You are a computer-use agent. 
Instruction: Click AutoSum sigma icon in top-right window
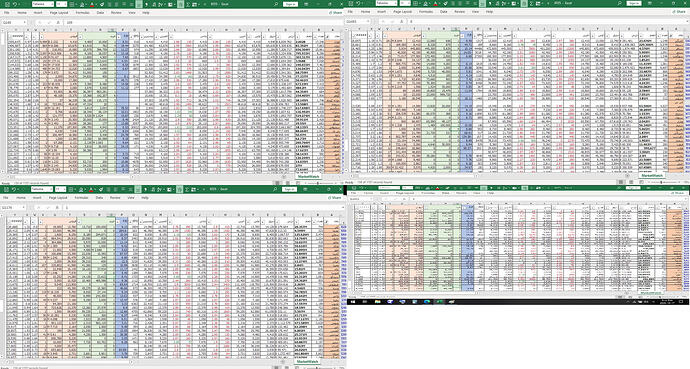point(531,3)
